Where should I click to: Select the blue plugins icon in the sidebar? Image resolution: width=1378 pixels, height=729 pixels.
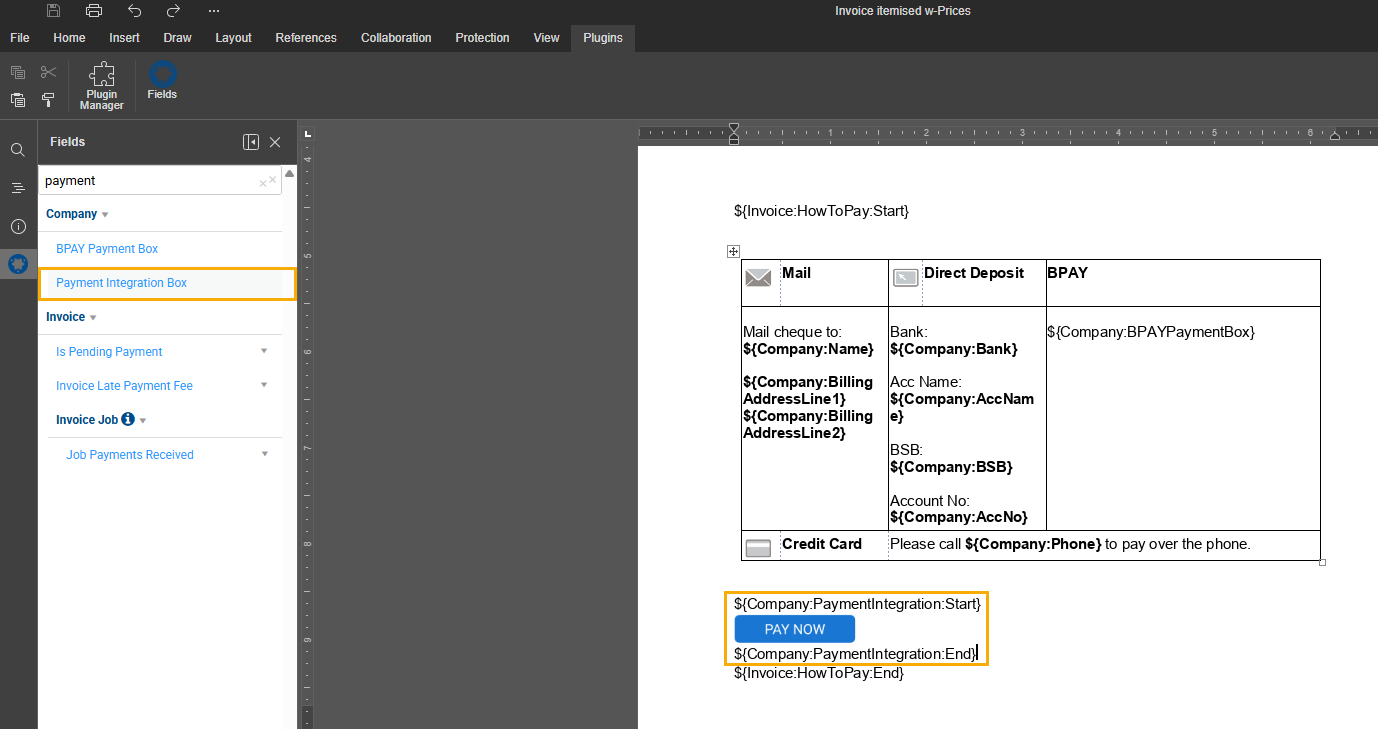point(17,264)
